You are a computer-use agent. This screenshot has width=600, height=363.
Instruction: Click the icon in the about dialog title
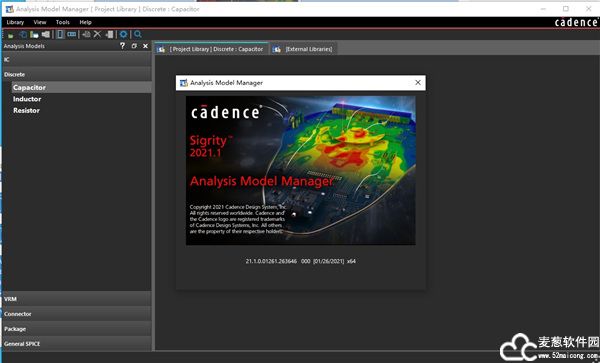point(184,83)
